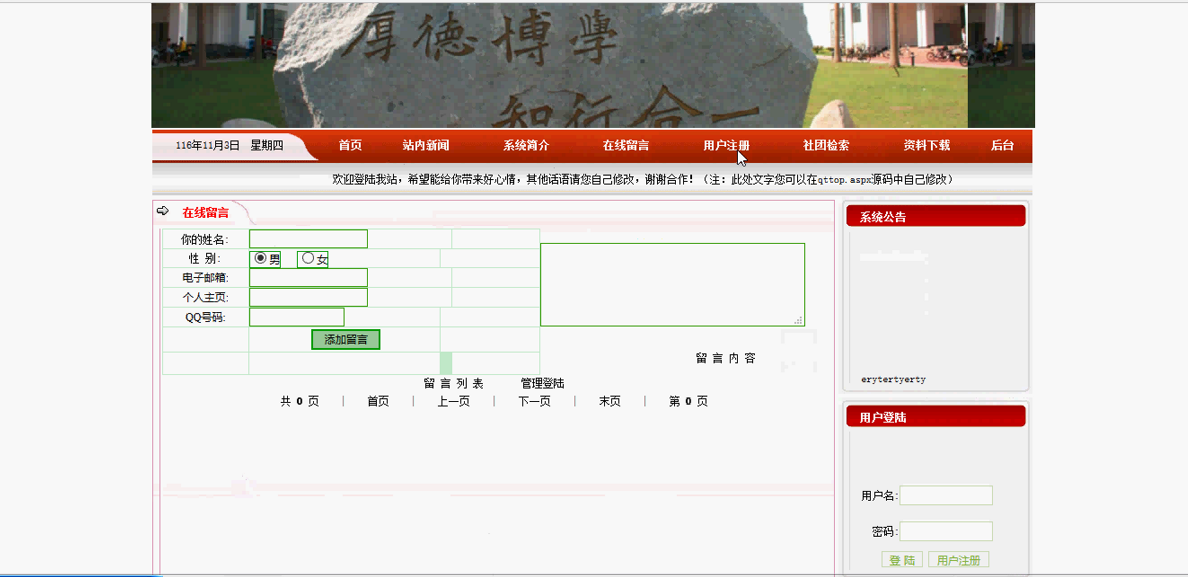1188x577 pixels.
Task: Submit with the 添加留言 button
Action: point(345,339)
